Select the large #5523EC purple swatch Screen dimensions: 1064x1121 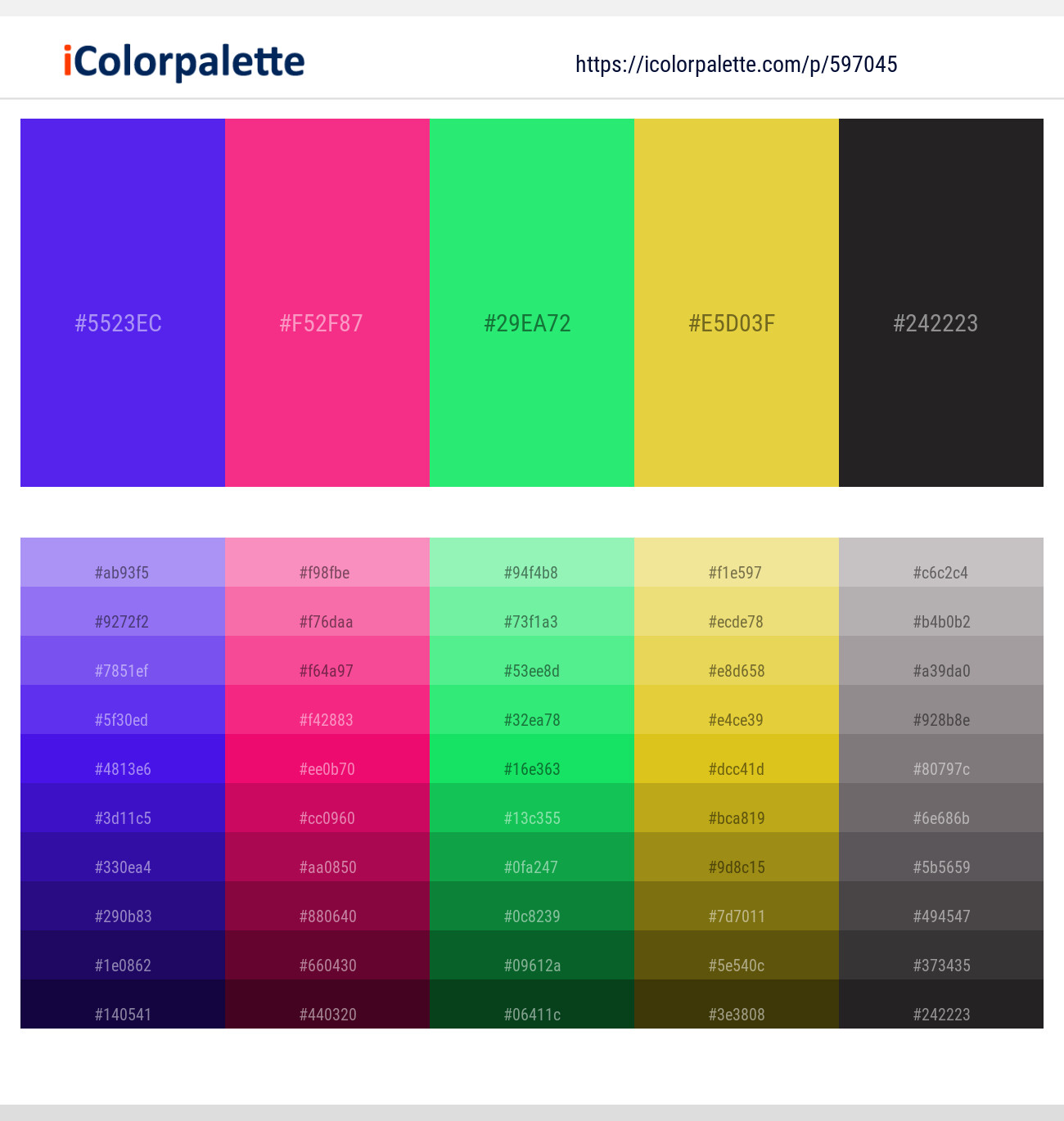coord(123,303)
